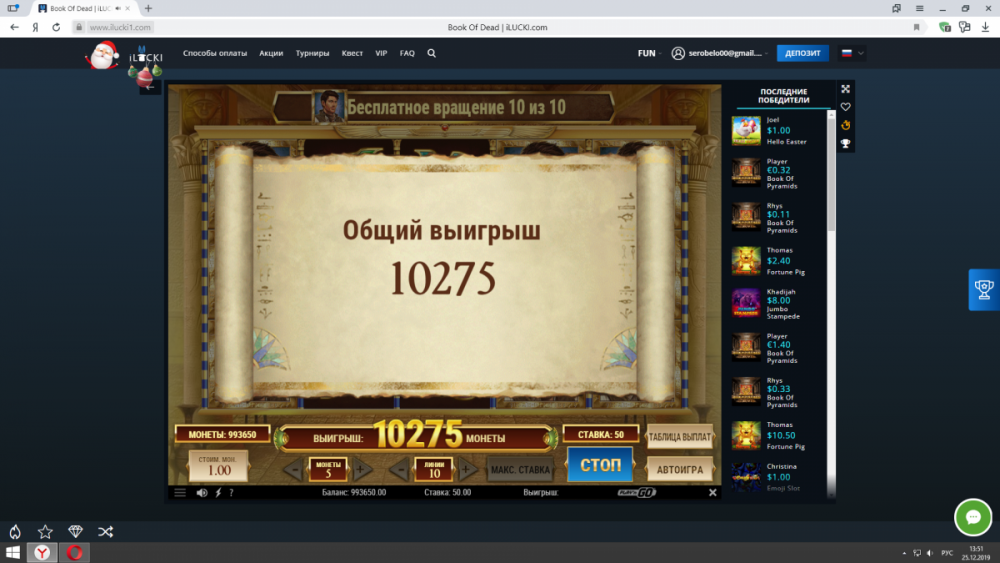Increase coins with the plus stepper
Viewport: 1000px width, 563px height.
point(362,469)
